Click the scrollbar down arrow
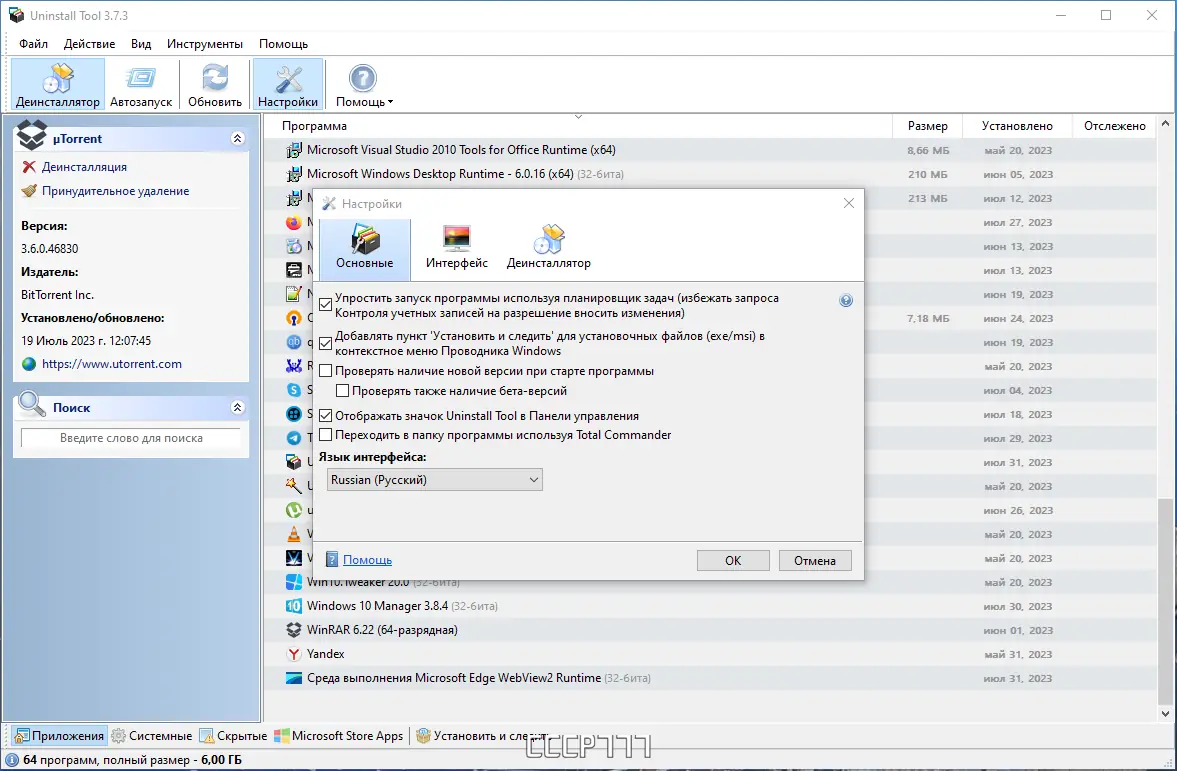 [1165, 714]
